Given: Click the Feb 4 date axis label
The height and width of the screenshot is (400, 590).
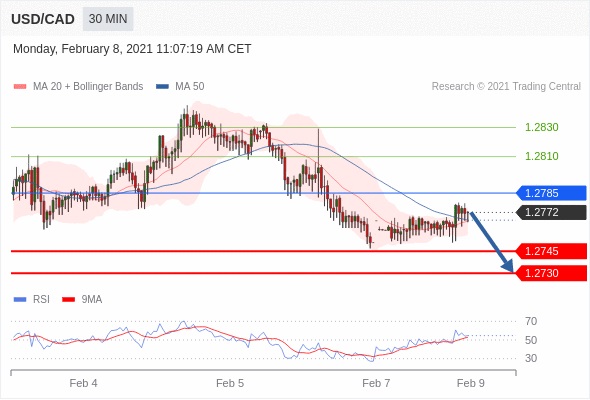Looking at the screenshot, I should (x=83, y=383).
